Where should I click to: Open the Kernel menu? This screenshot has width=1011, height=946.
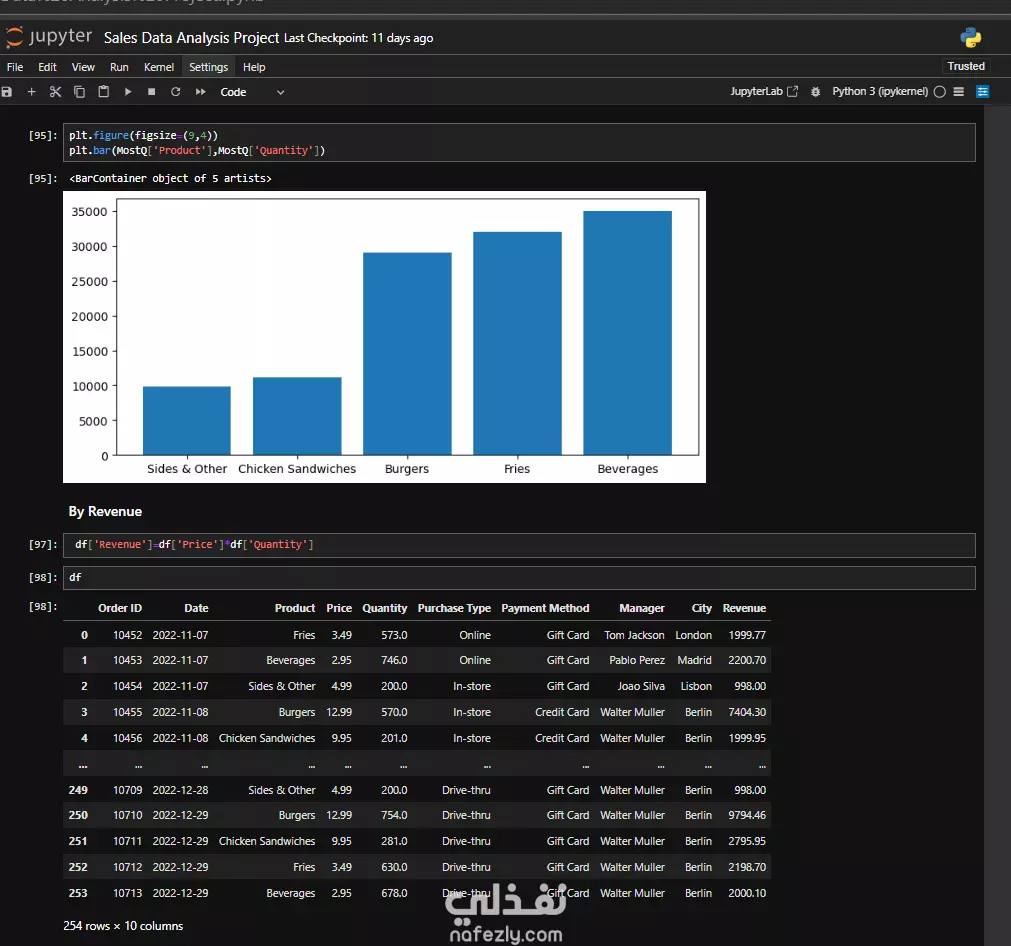(x=159, y=67)
